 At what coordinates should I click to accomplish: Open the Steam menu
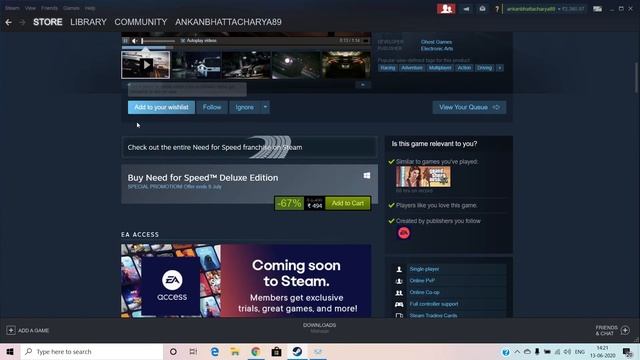[12, 8]
